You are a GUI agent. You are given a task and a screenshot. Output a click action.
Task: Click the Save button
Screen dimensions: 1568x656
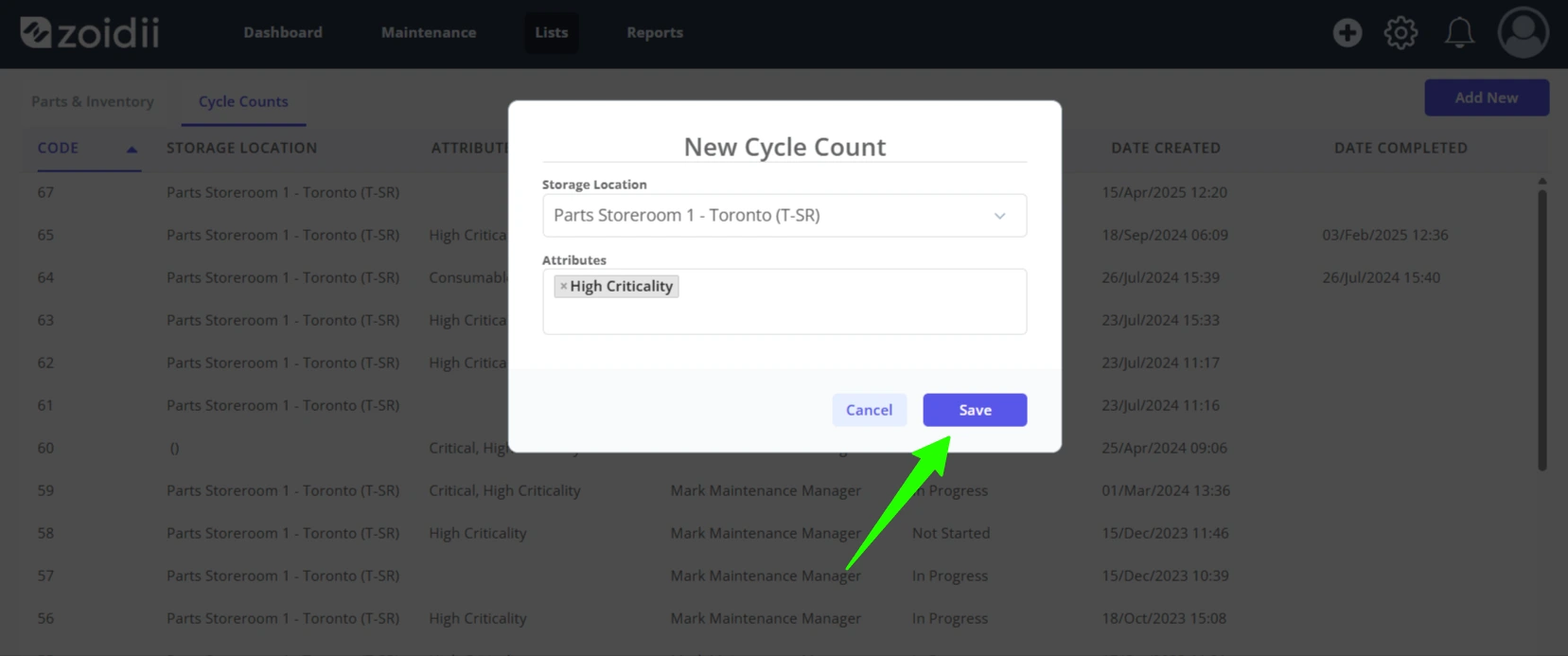coord(975,410)
